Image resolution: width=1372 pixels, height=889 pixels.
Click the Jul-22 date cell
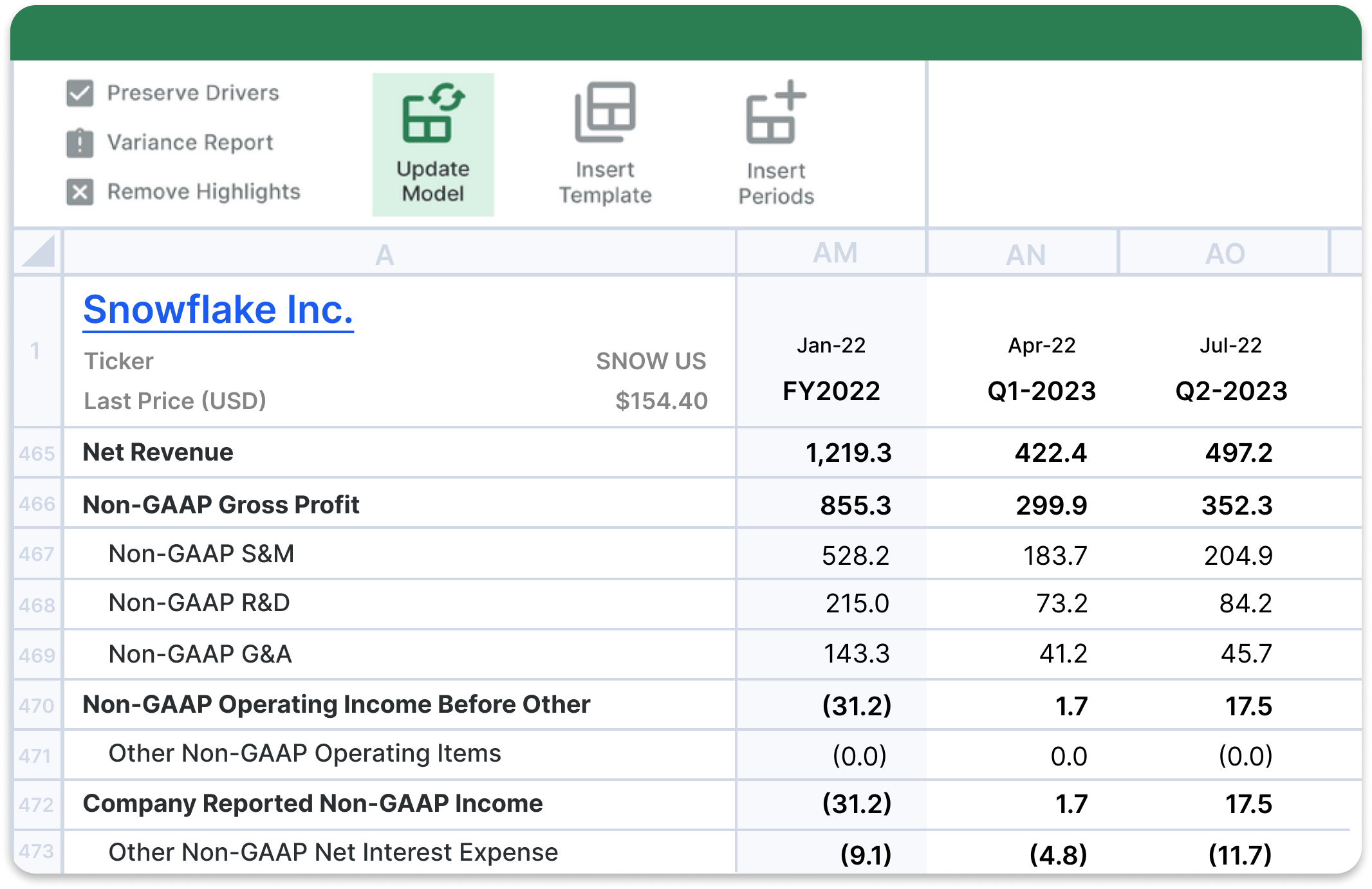1230,345
